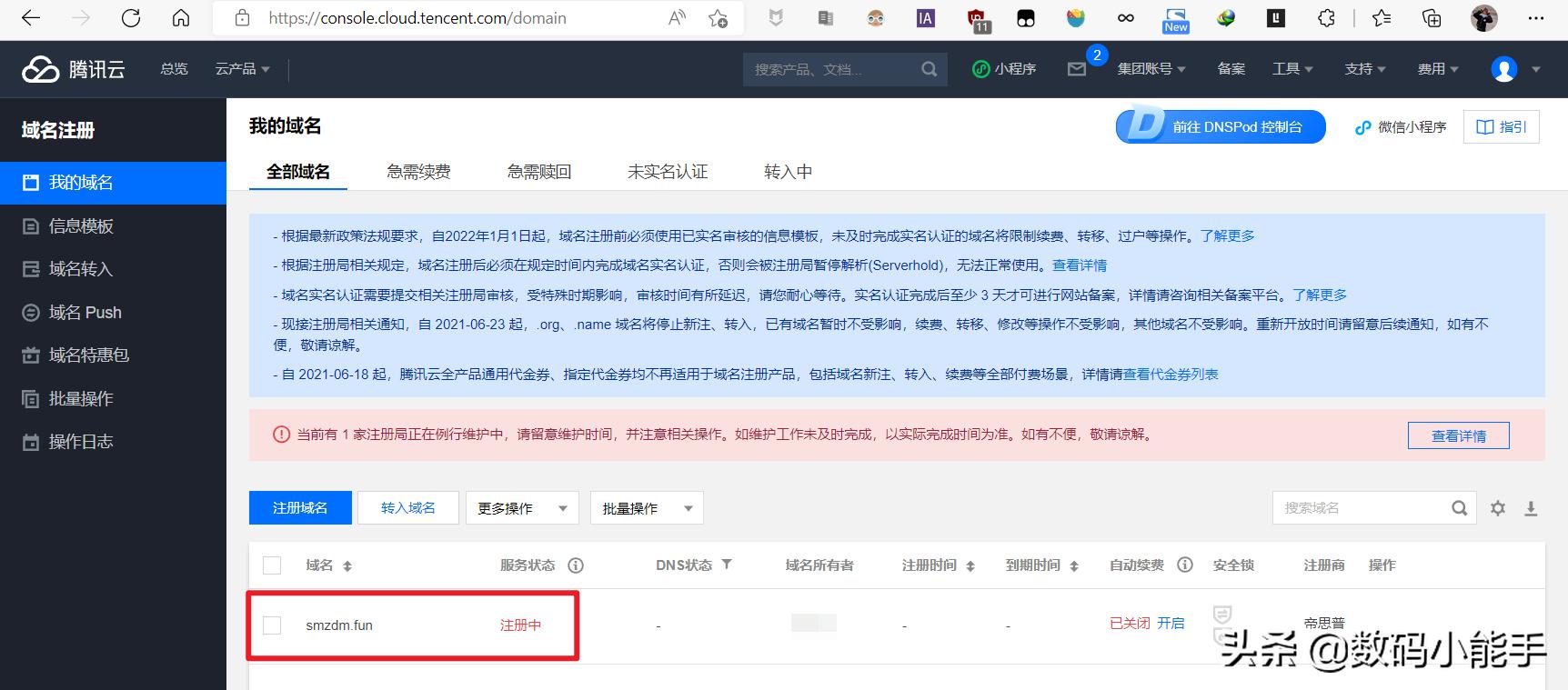Expand the 集团账号 dropdown
Viewport: 1568px width, 690px height.
tap(1151, 69)
